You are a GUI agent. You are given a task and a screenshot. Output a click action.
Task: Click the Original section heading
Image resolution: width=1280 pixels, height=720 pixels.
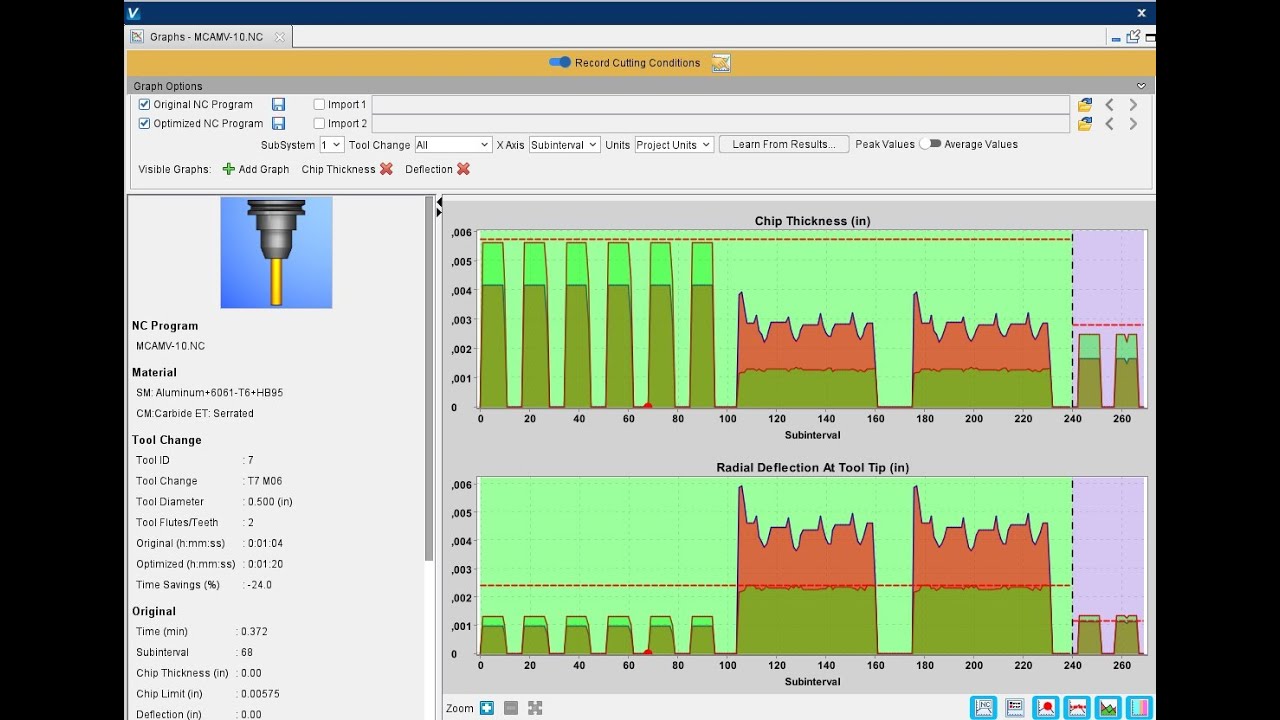click(154, 611)
